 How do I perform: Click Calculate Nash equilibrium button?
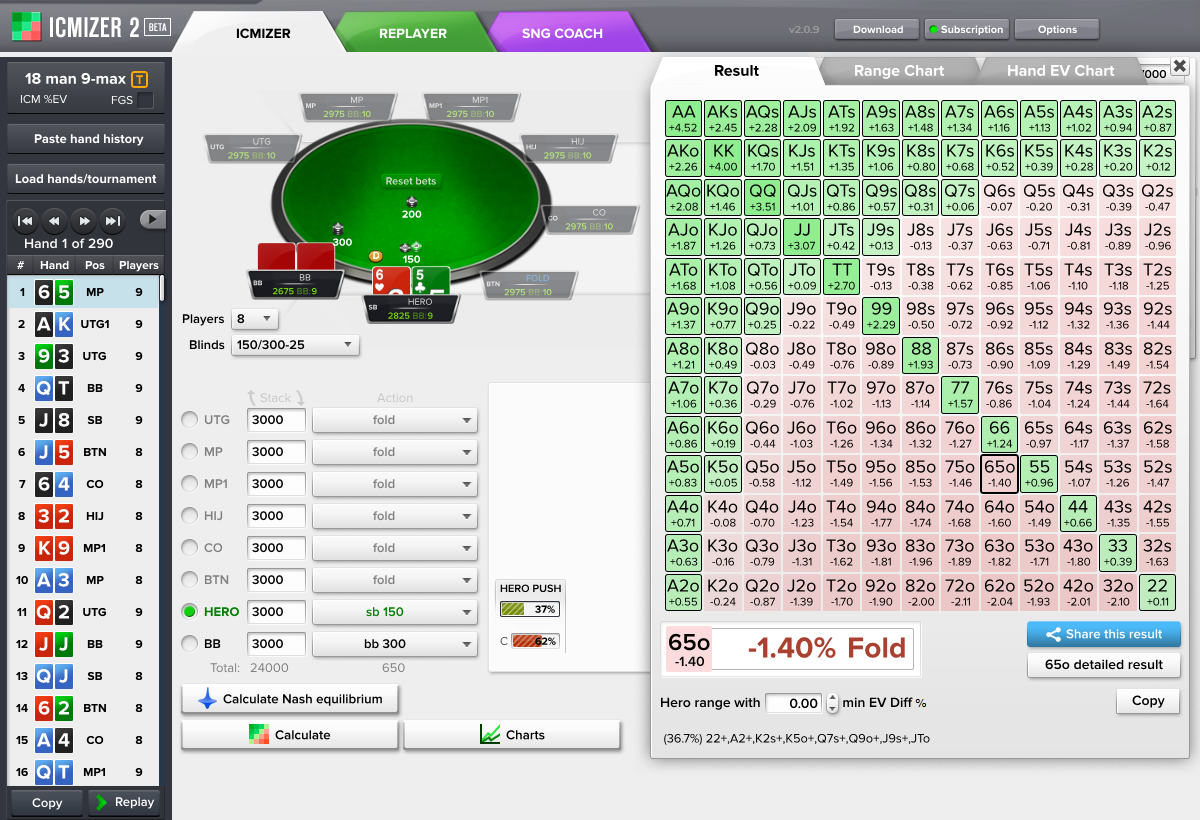coord(289,699)
